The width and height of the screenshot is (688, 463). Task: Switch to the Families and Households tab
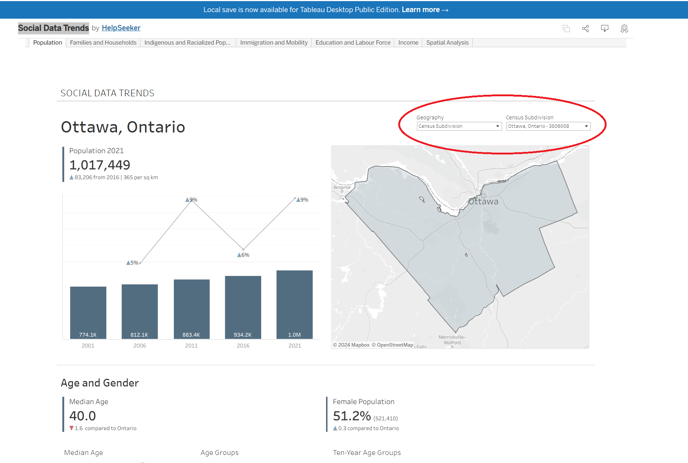coord(103,43)
